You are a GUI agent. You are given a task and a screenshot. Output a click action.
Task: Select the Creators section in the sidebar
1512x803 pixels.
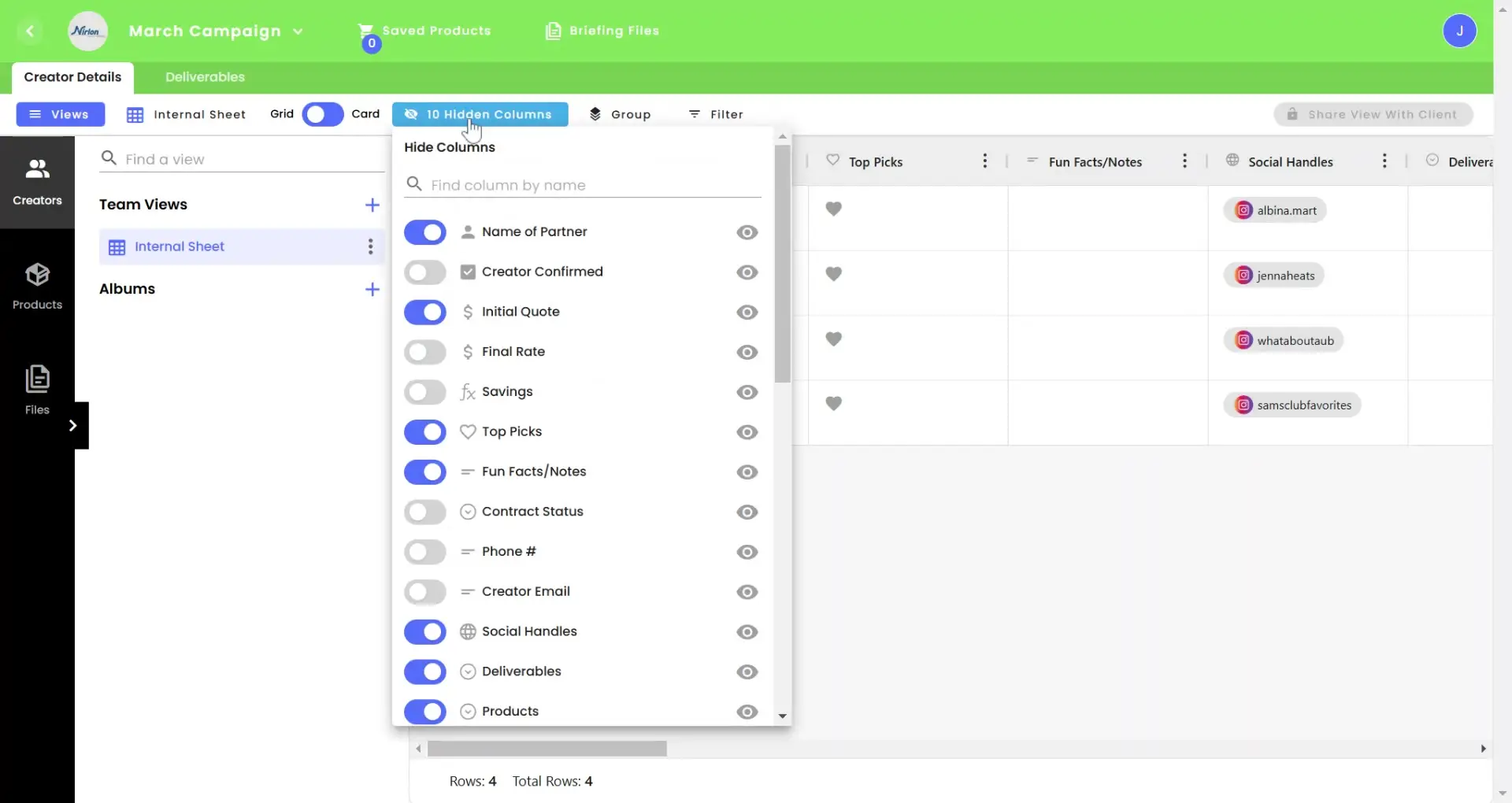click(36, 181)
